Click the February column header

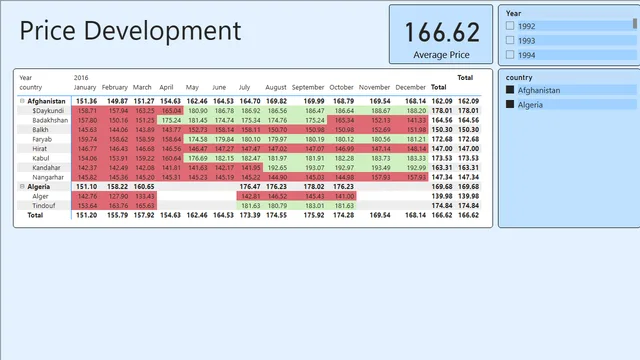click(x=115, y=87)
